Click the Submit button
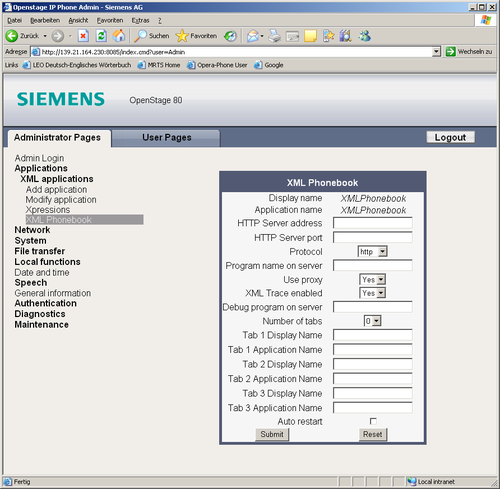Viewport: 500px width, 489px height. (x=272, y=434)
